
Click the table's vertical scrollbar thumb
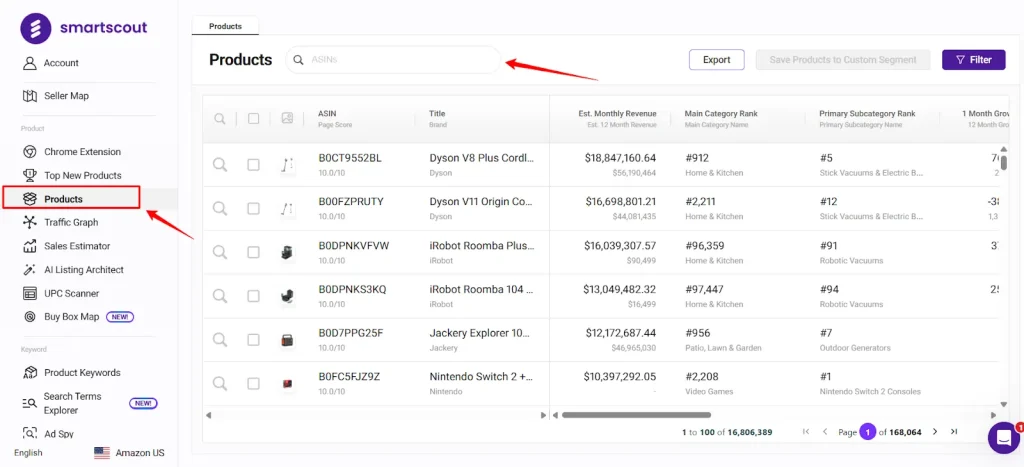pos(1004,163)
